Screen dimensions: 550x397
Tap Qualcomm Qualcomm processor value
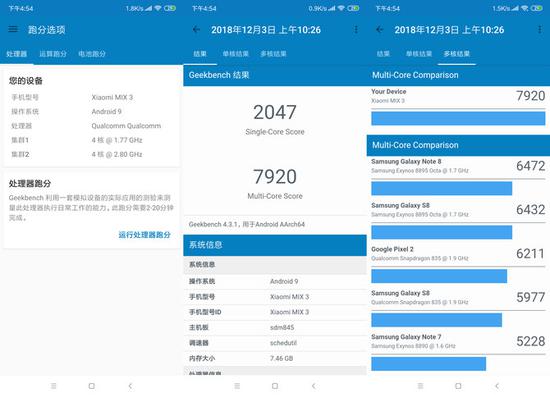click(x=126, y=126)
